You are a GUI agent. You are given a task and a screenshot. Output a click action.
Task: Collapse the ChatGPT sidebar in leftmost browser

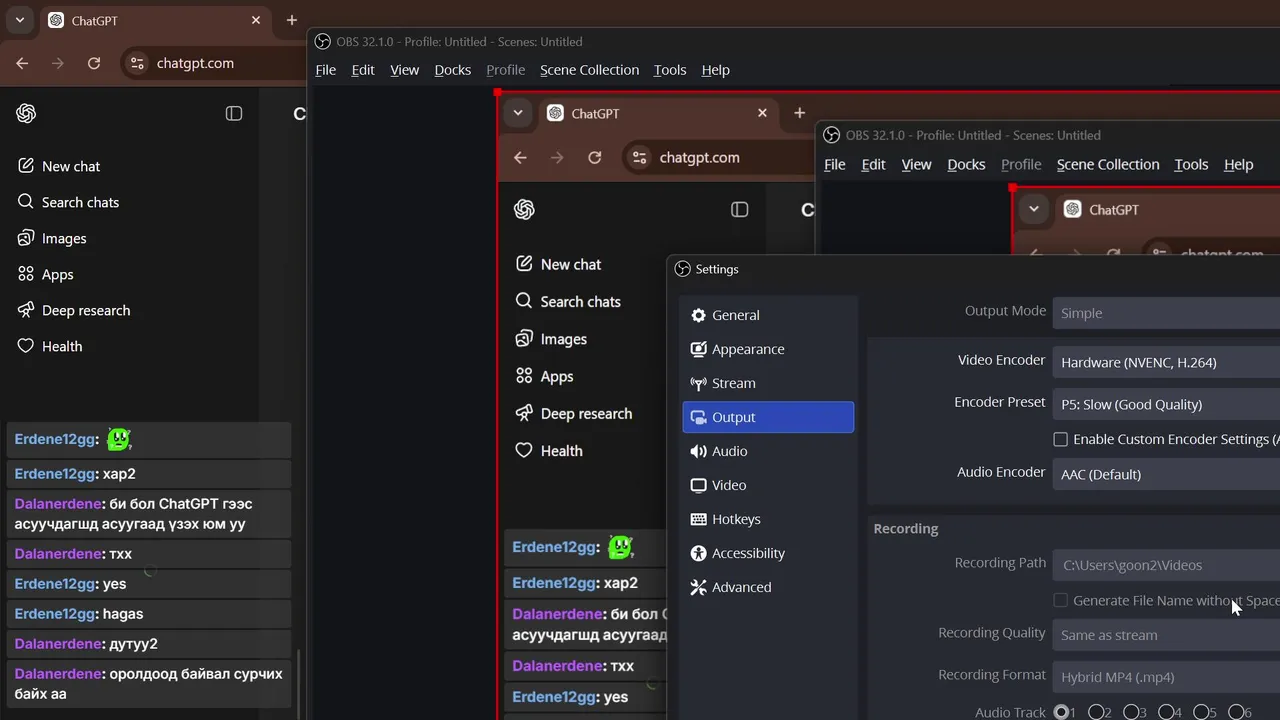234,113
